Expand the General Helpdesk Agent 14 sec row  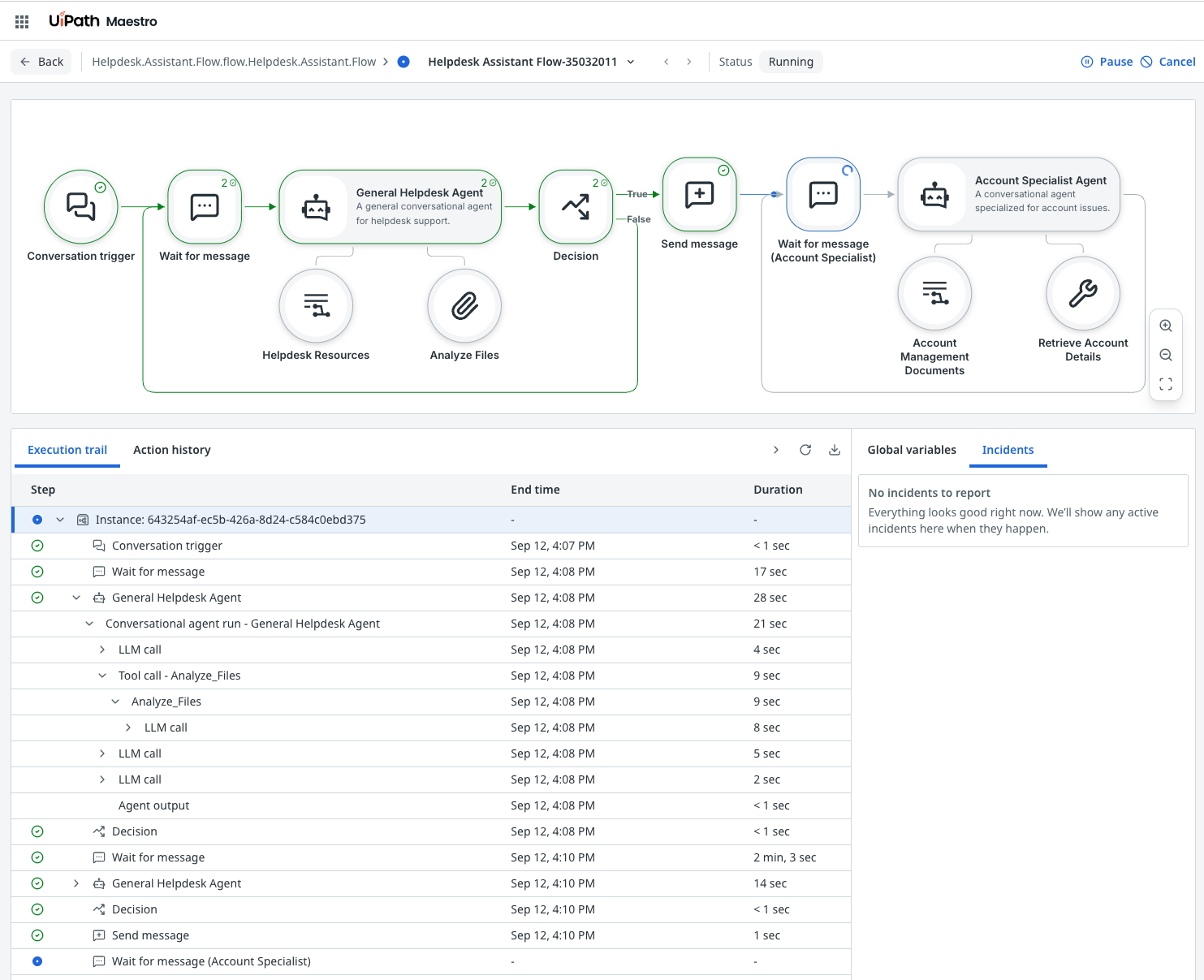pyautogui.click(x=76, y=883)
